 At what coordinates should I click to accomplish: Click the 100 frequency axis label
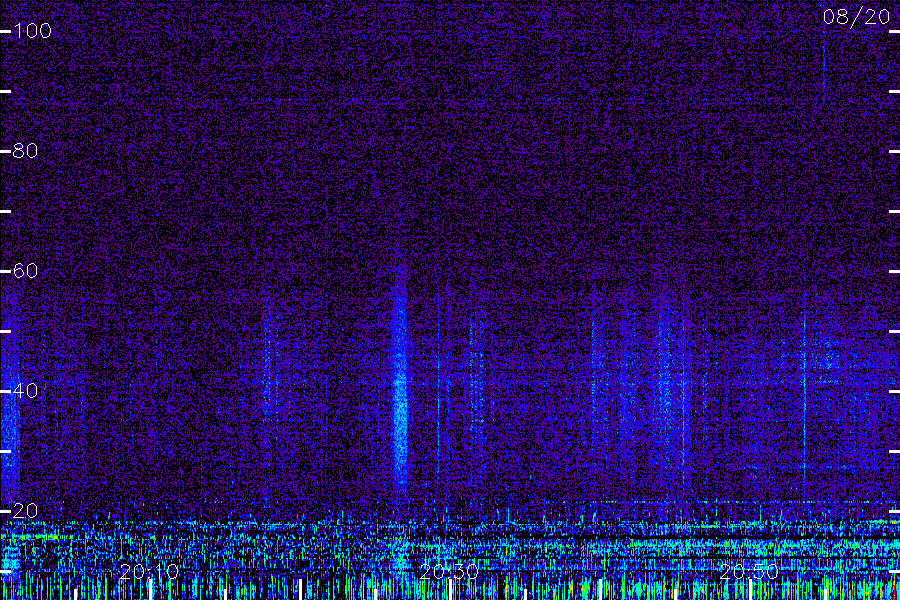[32, 30]
